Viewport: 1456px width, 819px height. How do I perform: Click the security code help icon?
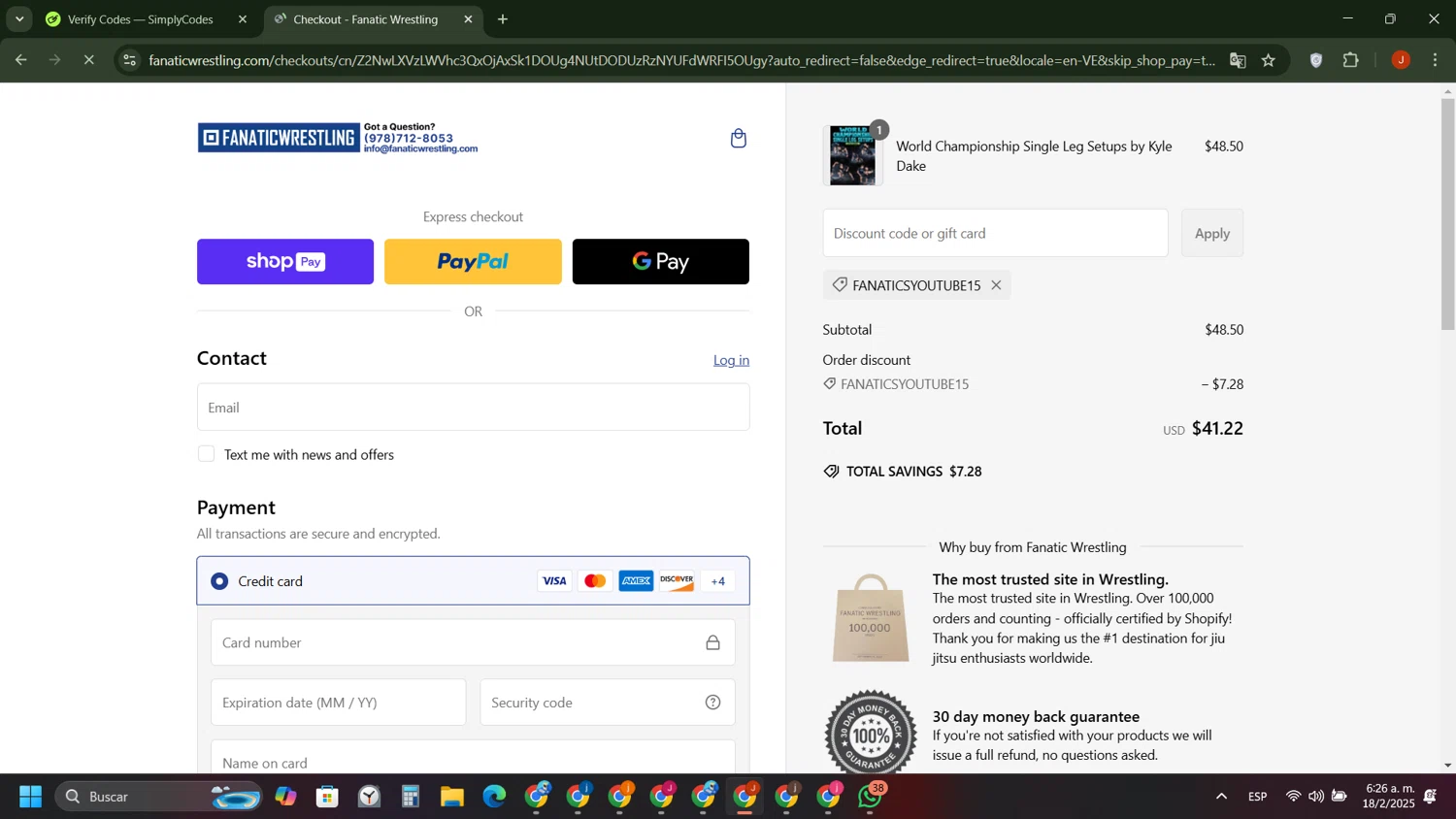(712, 703)
